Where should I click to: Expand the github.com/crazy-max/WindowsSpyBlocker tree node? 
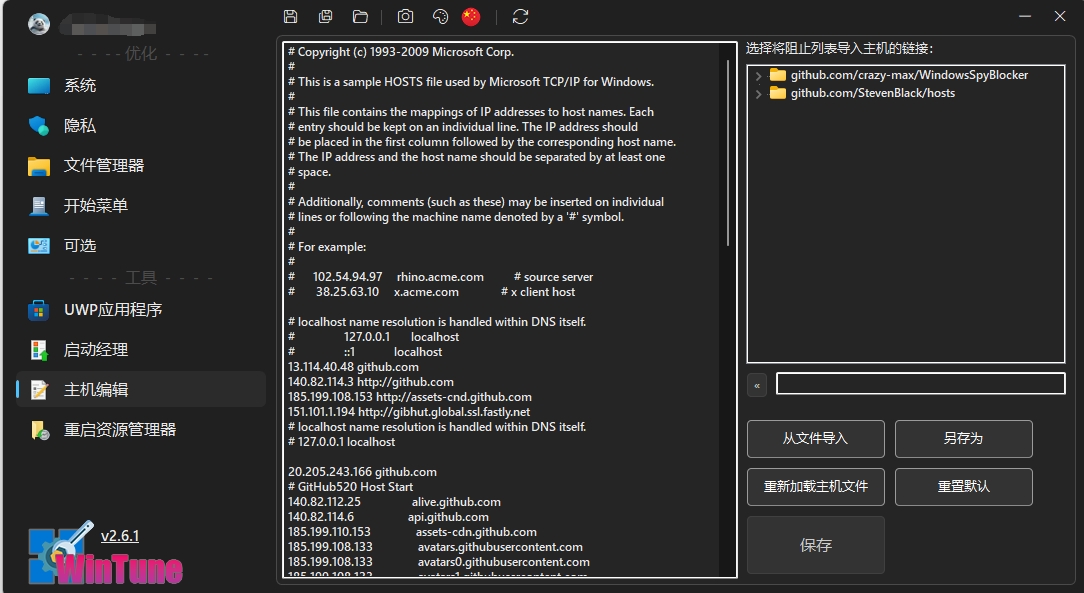point(759,76)
